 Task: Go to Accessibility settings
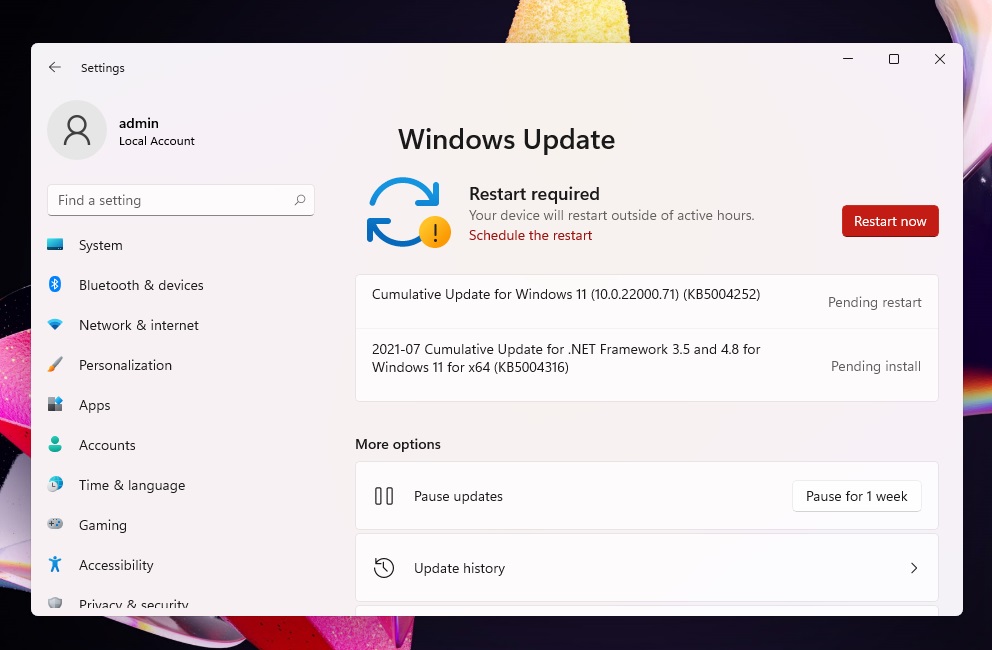click(116, 565)
